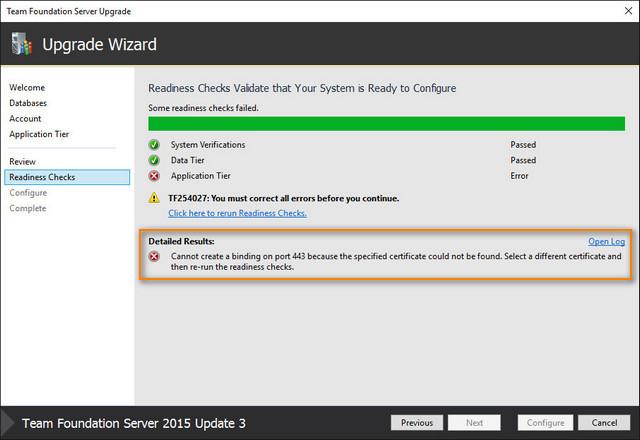This screenshot has width=640, height=440.
Task: Click the yellow warning icon by TF254027
Action: click(x=155, y=198)
